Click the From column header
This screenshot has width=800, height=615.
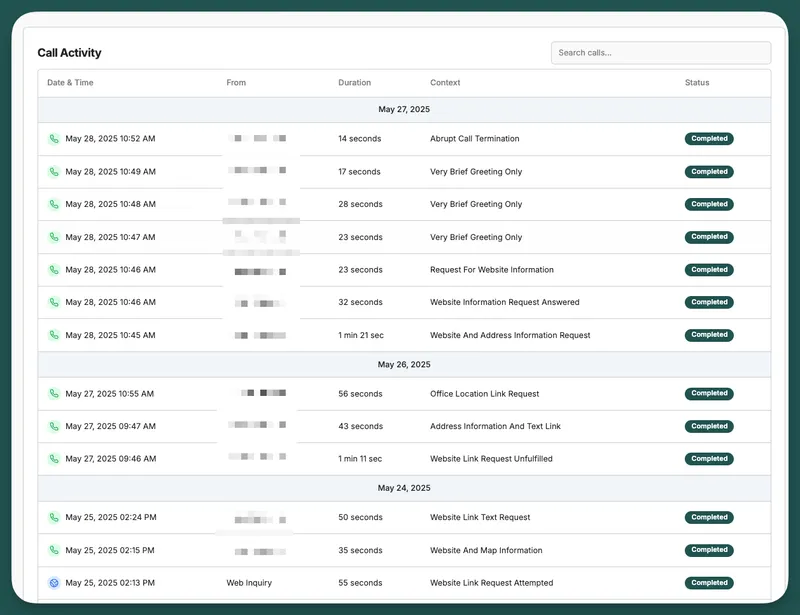click(x=236, y=83)
